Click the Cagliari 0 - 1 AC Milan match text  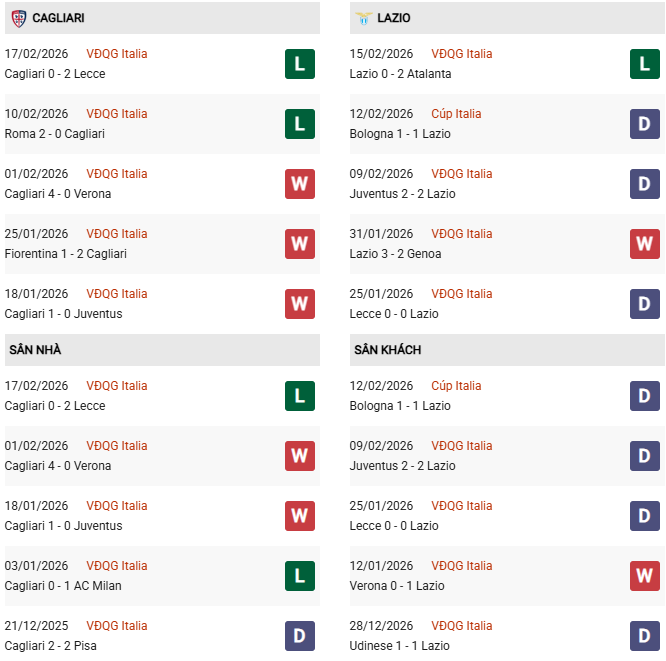click(63, 586)
